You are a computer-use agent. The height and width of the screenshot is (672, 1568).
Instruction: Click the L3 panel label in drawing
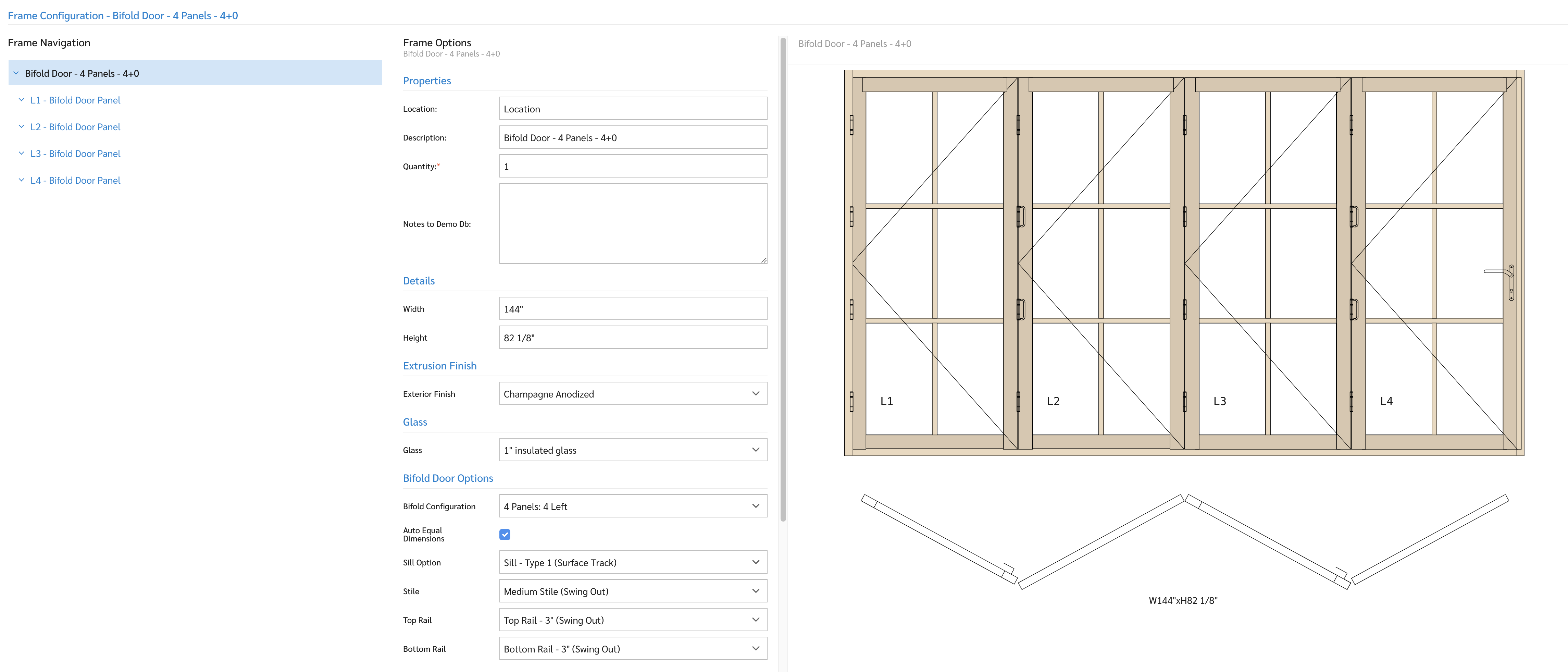click(x=1220, y=401)
